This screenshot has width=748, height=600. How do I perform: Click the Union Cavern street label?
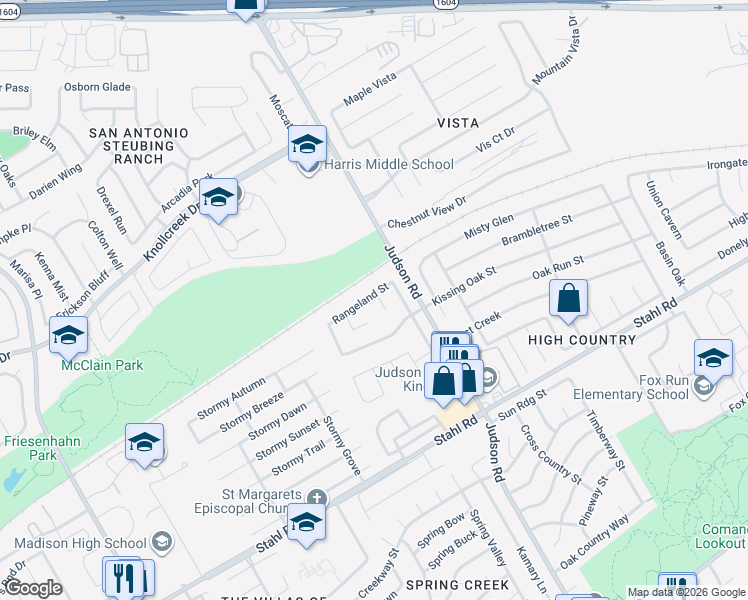(664, 210)
